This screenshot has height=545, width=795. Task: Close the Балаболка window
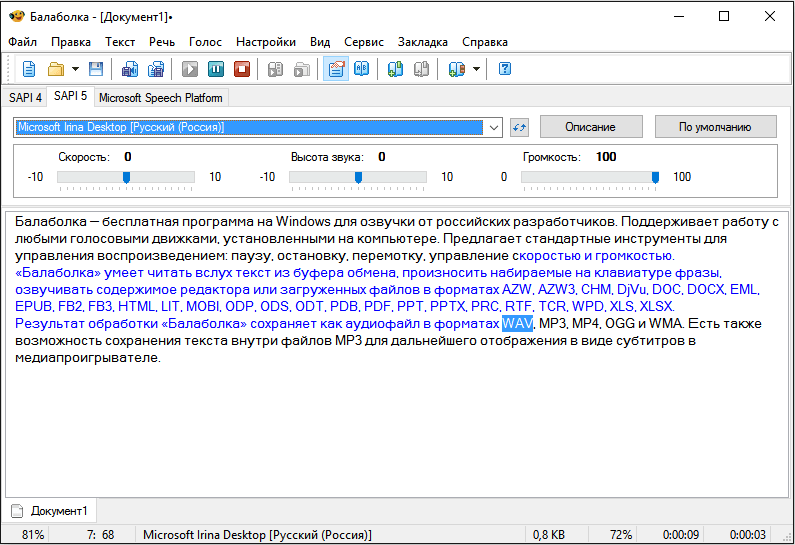click(770, 16)
